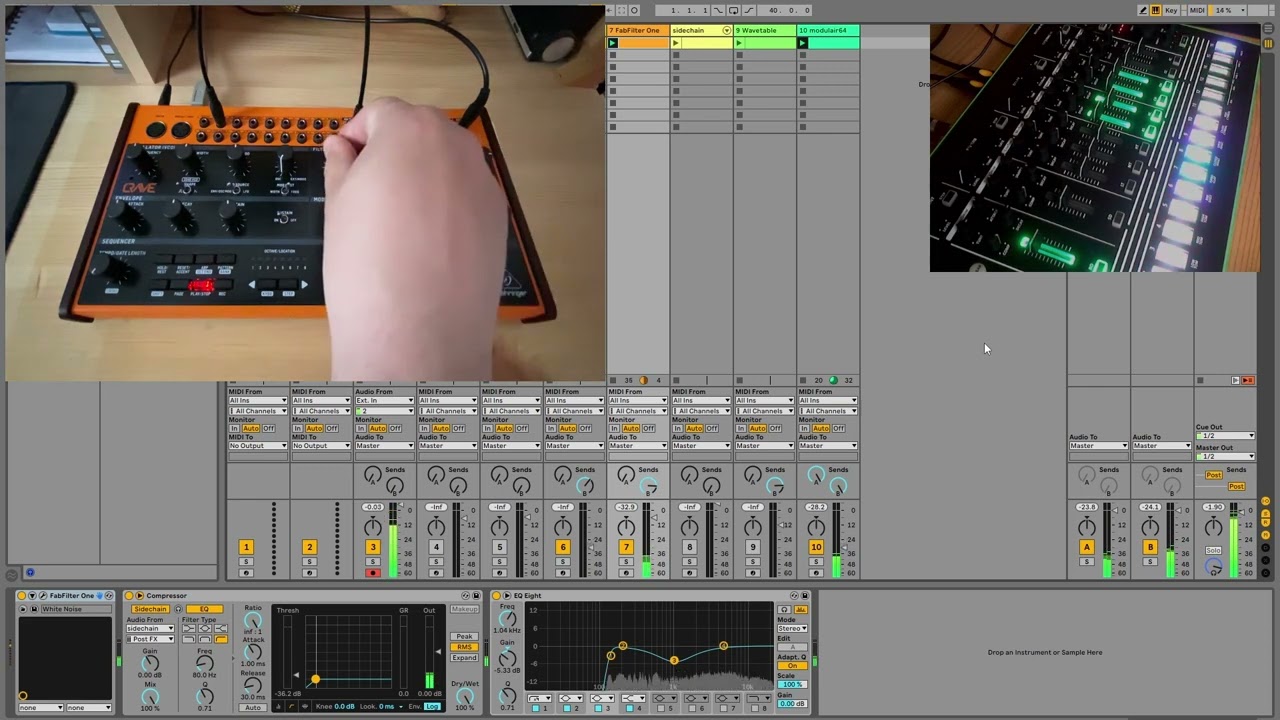Click the Key map mode button
This screenshot has width=1280, height=720.
(x=1171, y=10)
